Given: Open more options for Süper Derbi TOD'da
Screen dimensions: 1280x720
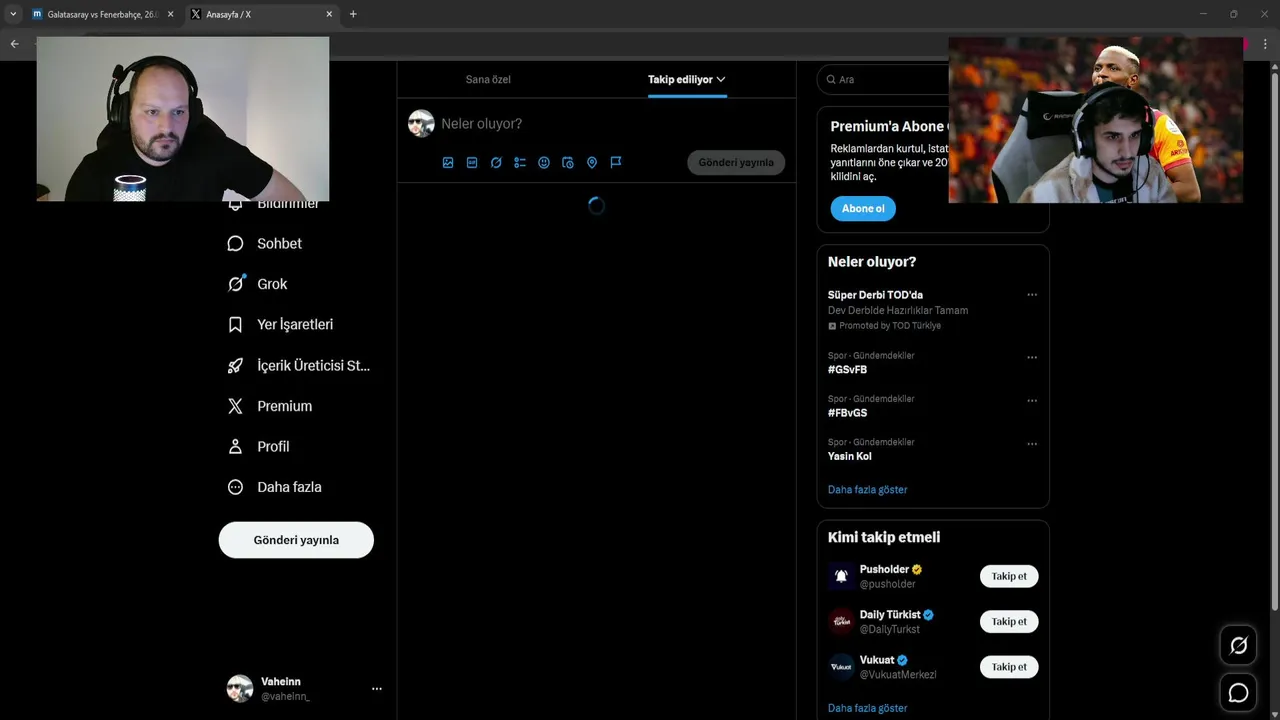Looking at the screenshot, I should click(1032, 295).
